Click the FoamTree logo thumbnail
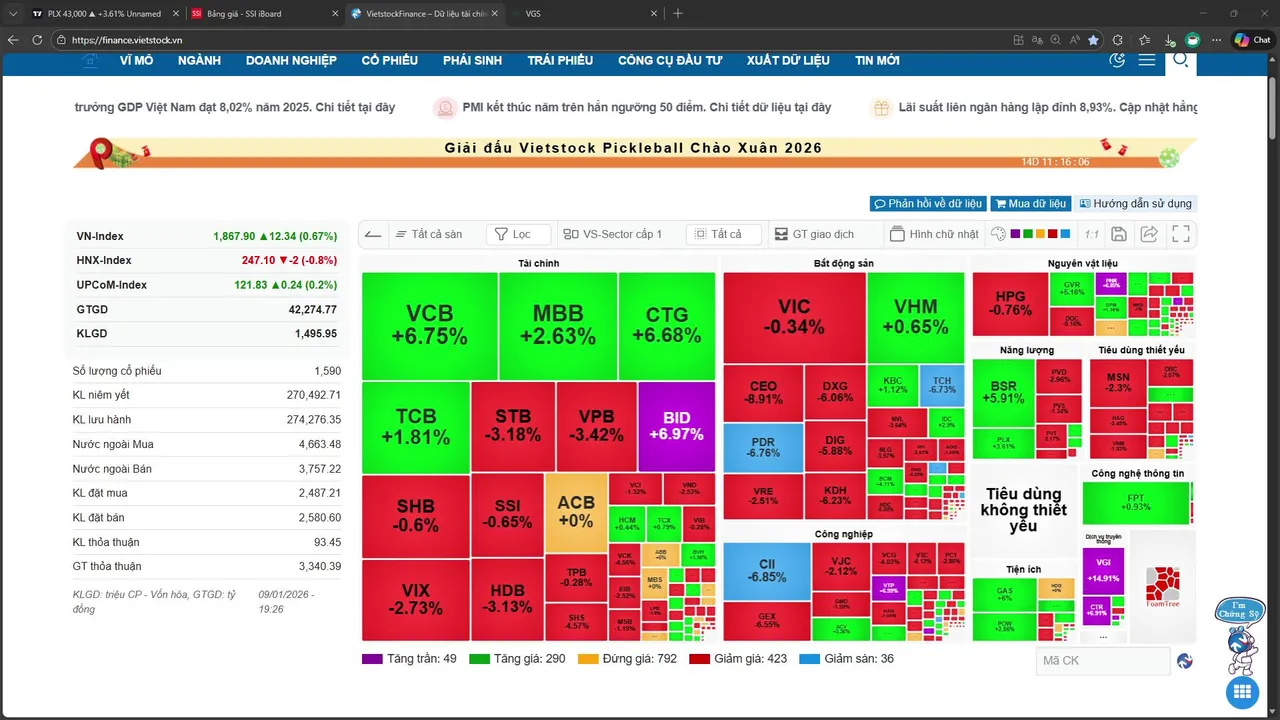The width and height of the screenshot is (1280, 720). pos(1163,587)
